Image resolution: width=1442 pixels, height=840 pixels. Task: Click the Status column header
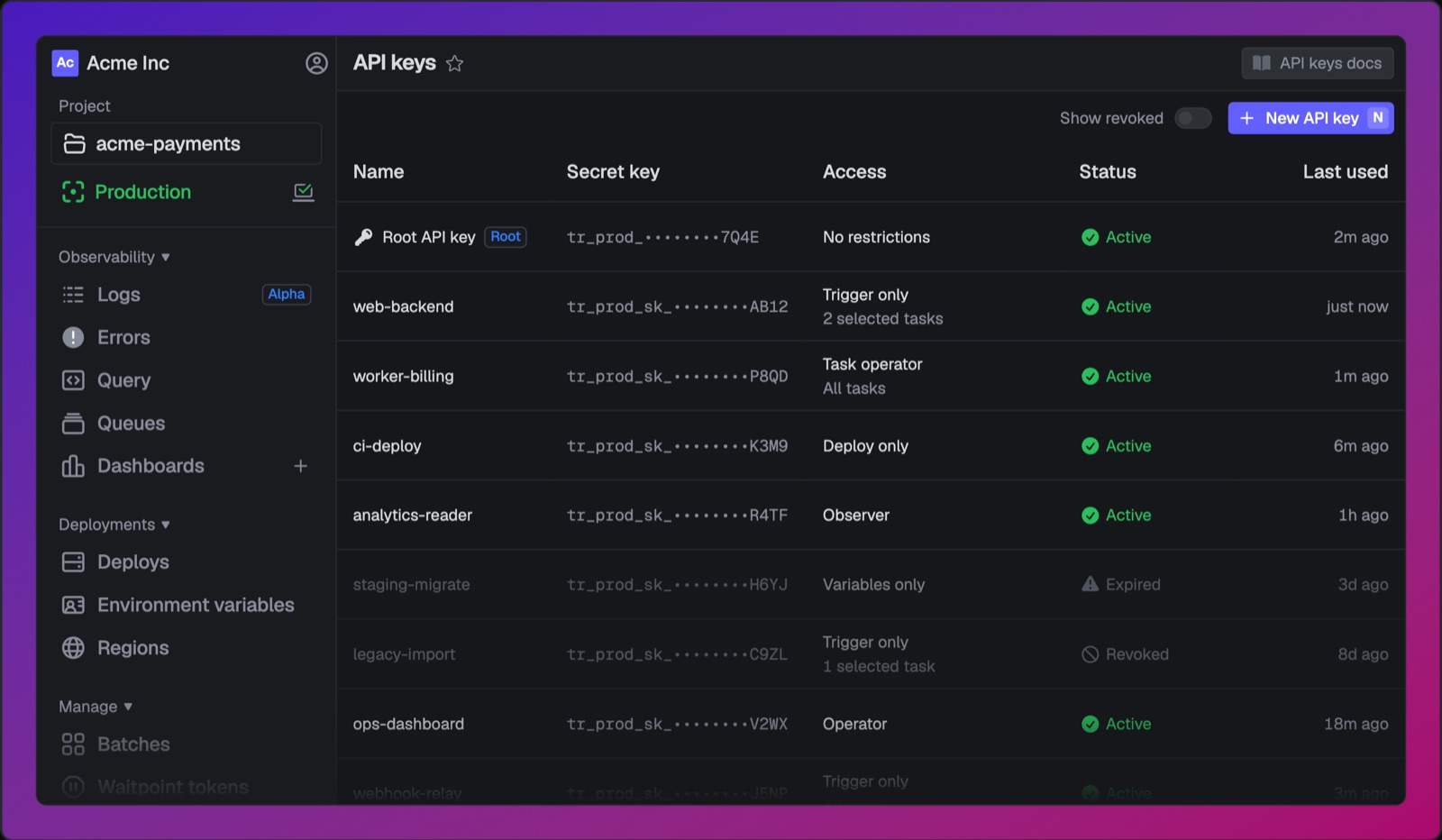click(1108, 172)
